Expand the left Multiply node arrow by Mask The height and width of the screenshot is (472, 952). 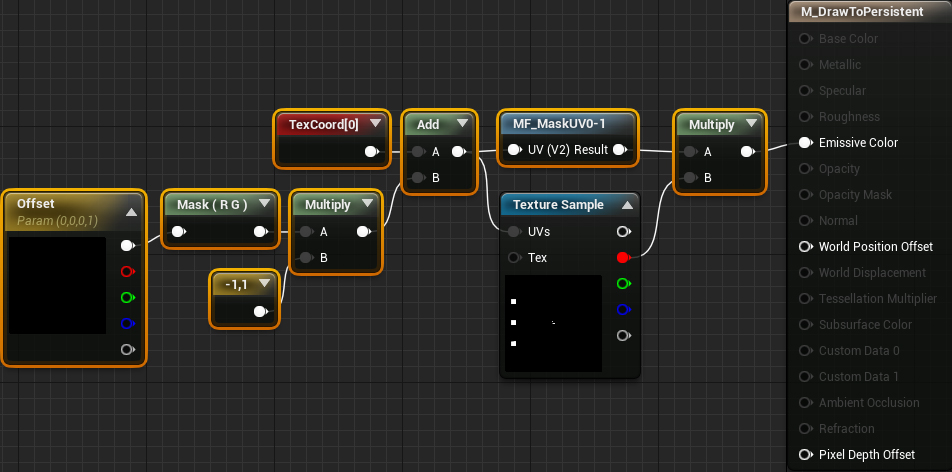point(367,204)
